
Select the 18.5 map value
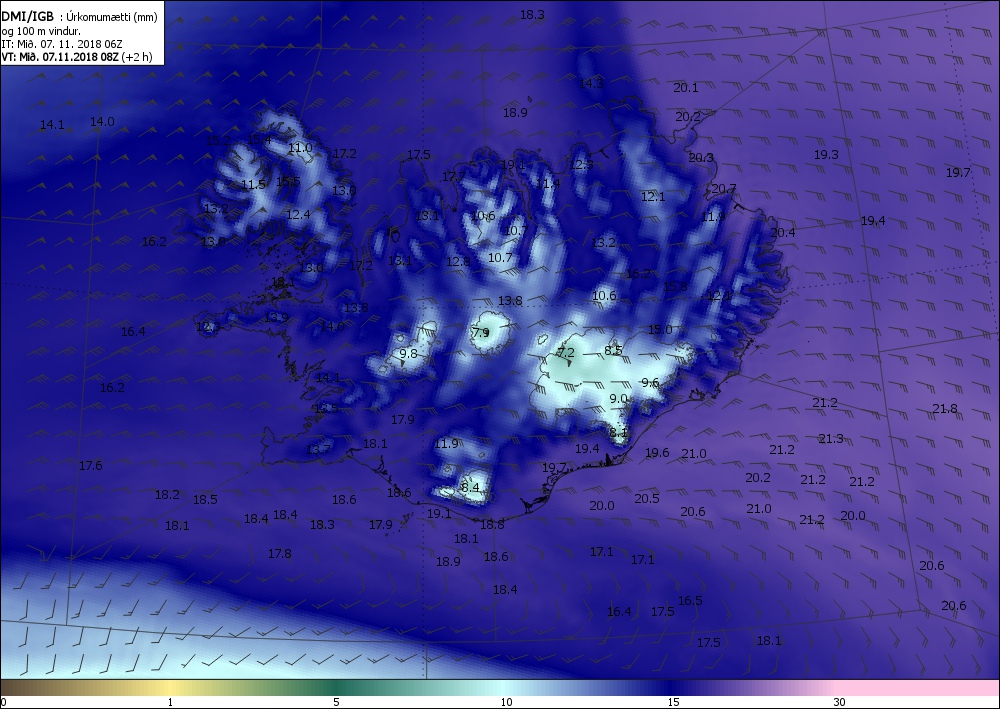(205, 500)
